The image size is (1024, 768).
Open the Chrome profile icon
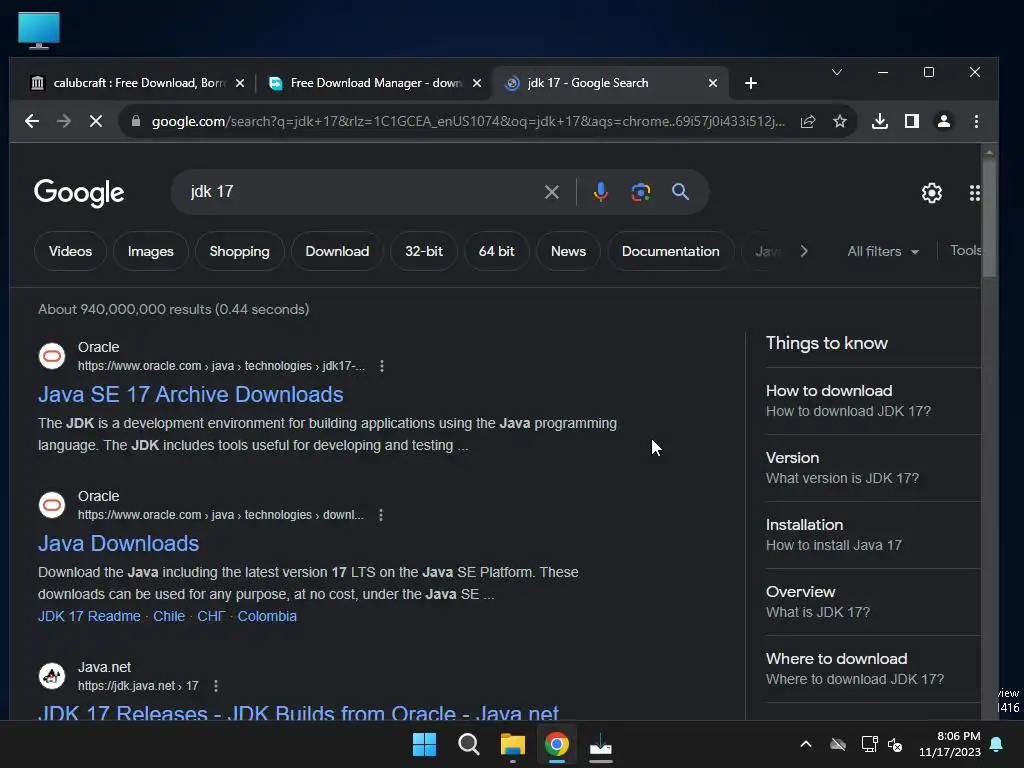[x=944, y=121]
